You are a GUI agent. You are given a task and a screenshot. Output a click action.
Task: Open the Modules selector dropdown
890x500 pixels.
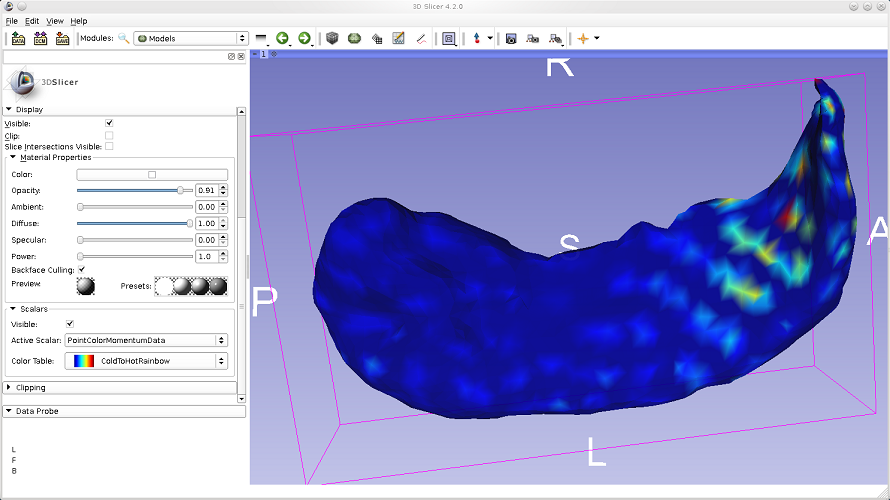coord(191,39)
